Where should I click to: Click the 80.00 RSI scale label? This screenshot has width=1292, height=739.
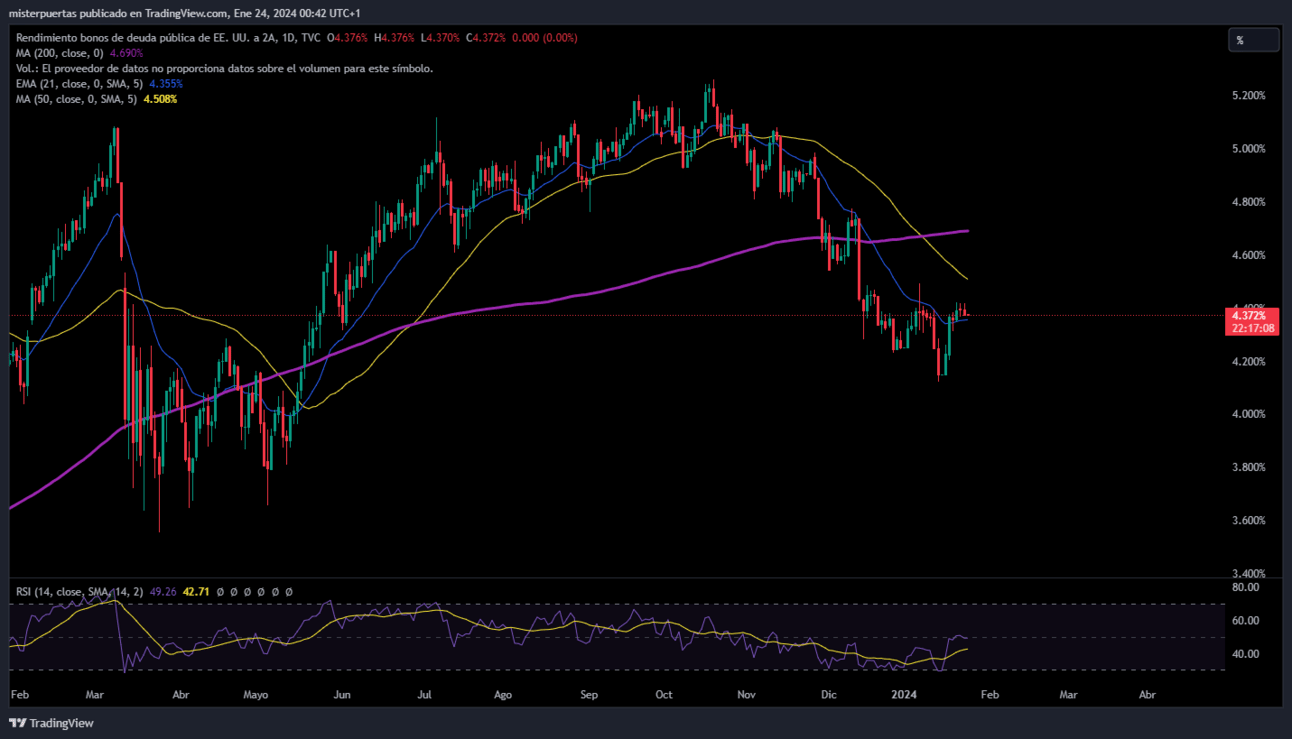pos(1245,588)
